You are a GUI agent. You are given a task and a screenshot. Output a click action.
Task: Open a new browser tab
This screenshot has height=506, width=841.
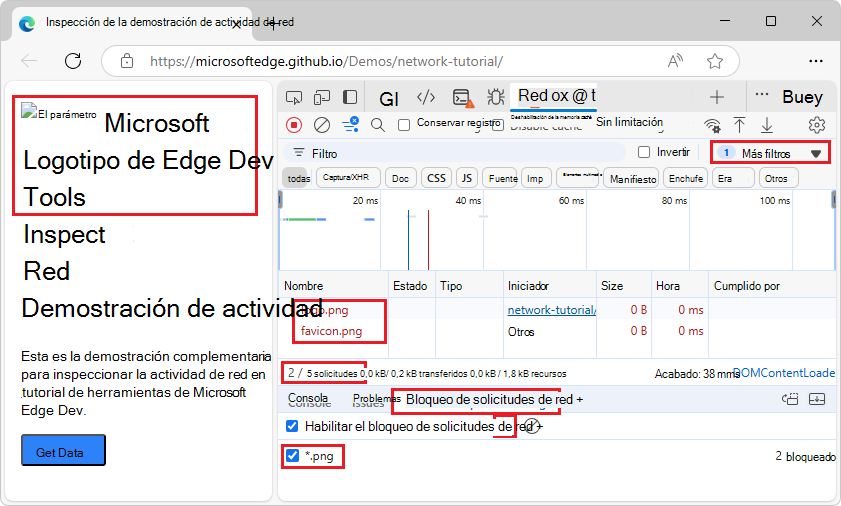[273, 24]
